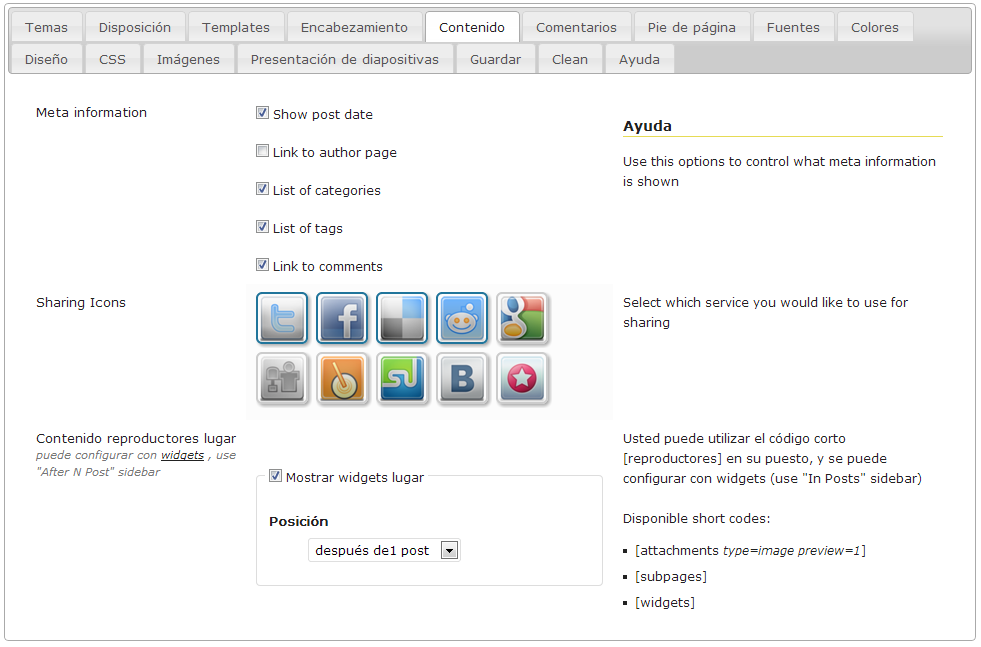Enable the gray Digg sharing icon

click(282, 378)
